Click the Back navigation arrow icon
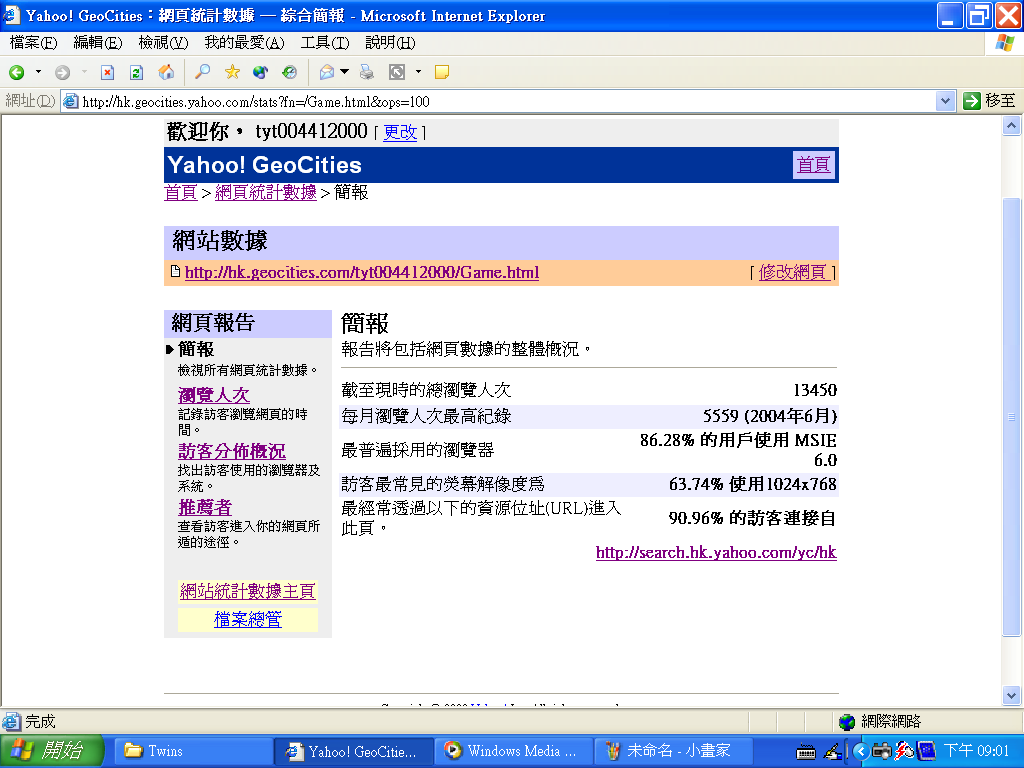Viewport: 1024px width, 768px height. point(17,72)
